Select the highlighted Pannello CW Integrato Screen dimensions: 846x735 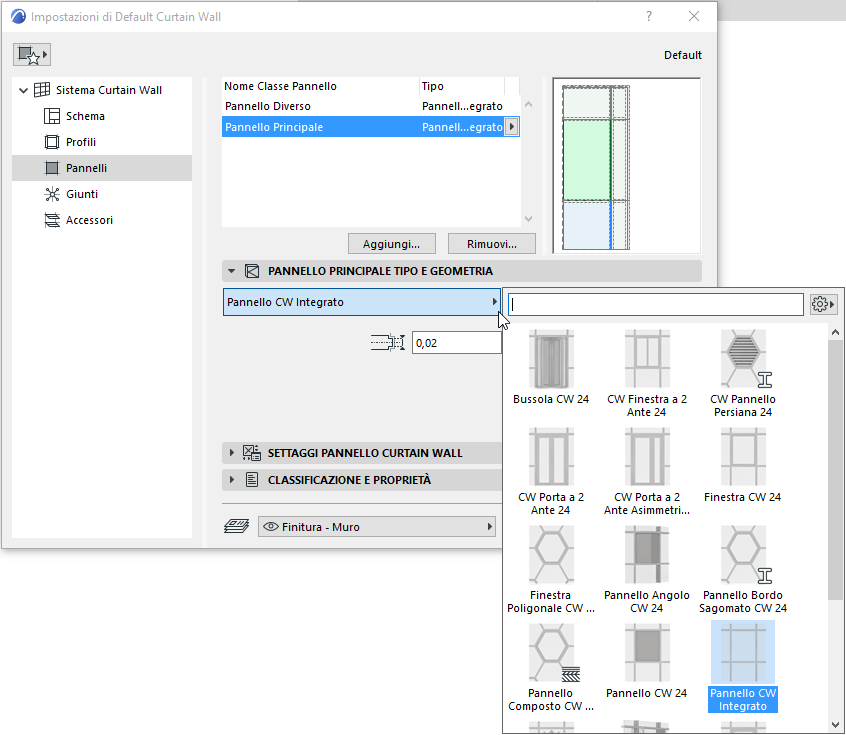tap(743, 667)
